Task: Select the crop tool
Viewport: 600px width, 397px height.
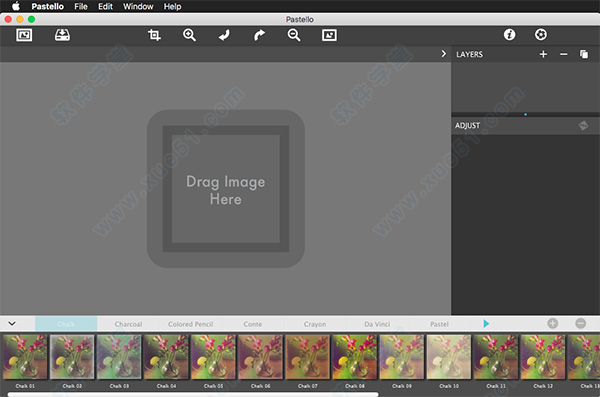Action: (154, 35)
